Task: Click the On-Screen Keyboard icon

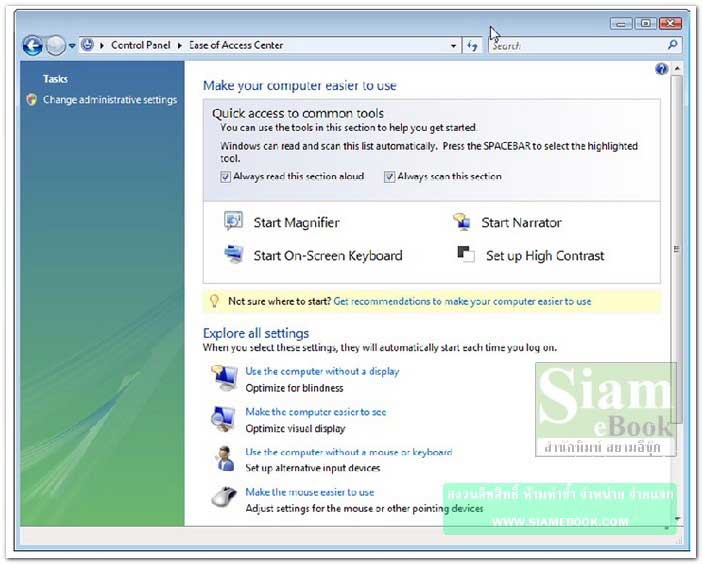Action: click(x=233, y=254)
